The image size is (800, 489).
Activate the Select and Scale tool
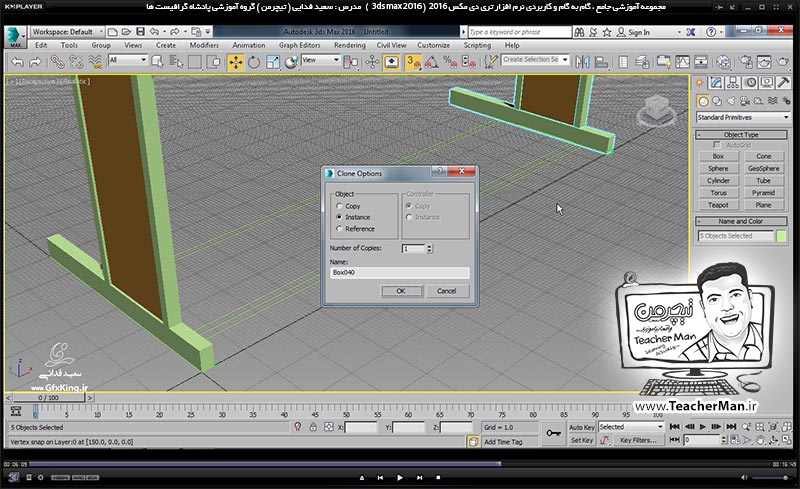(x=273, y=62)
